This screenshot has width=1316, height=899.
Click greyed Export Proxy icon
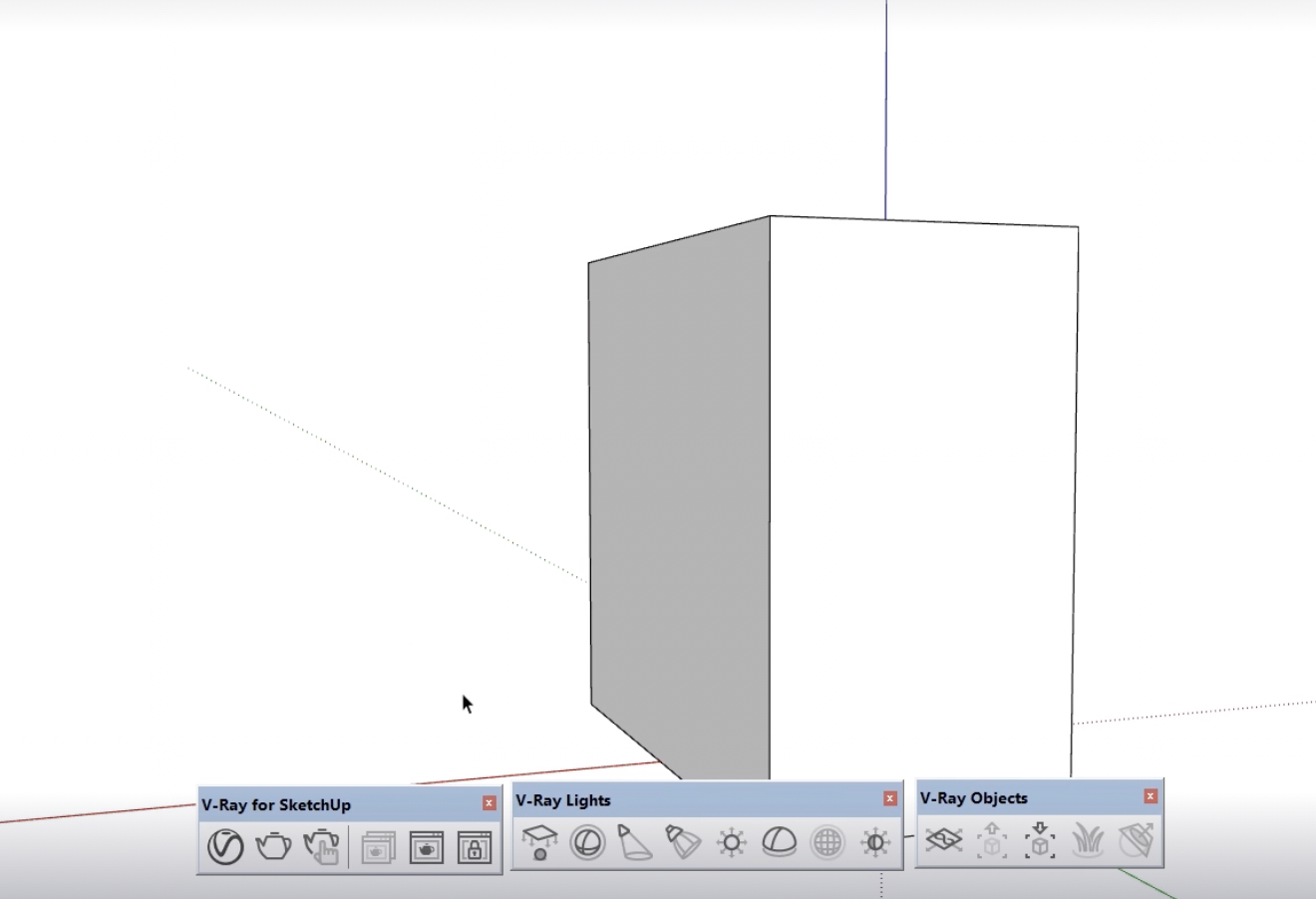[x=992, y=840]
